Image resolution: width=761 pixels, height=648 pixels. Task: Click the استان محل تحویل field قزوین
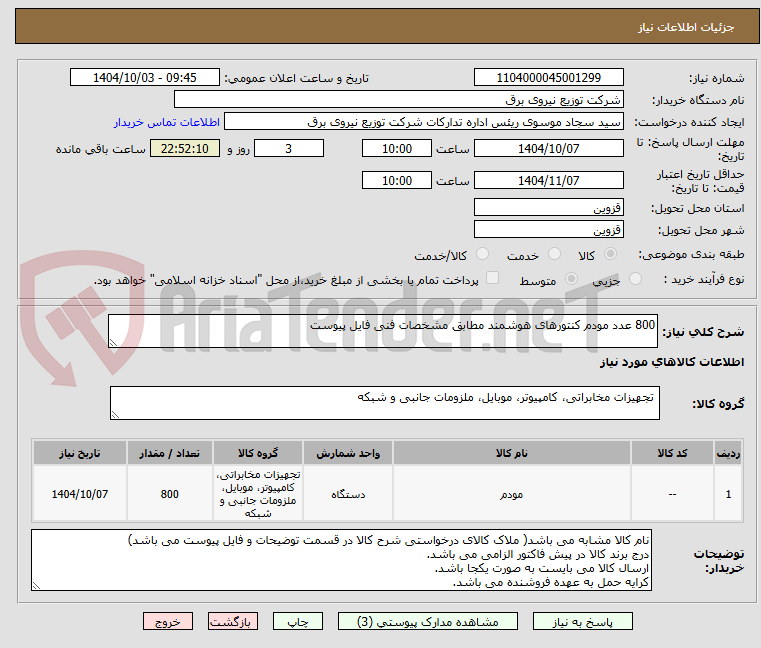[548, 208]
